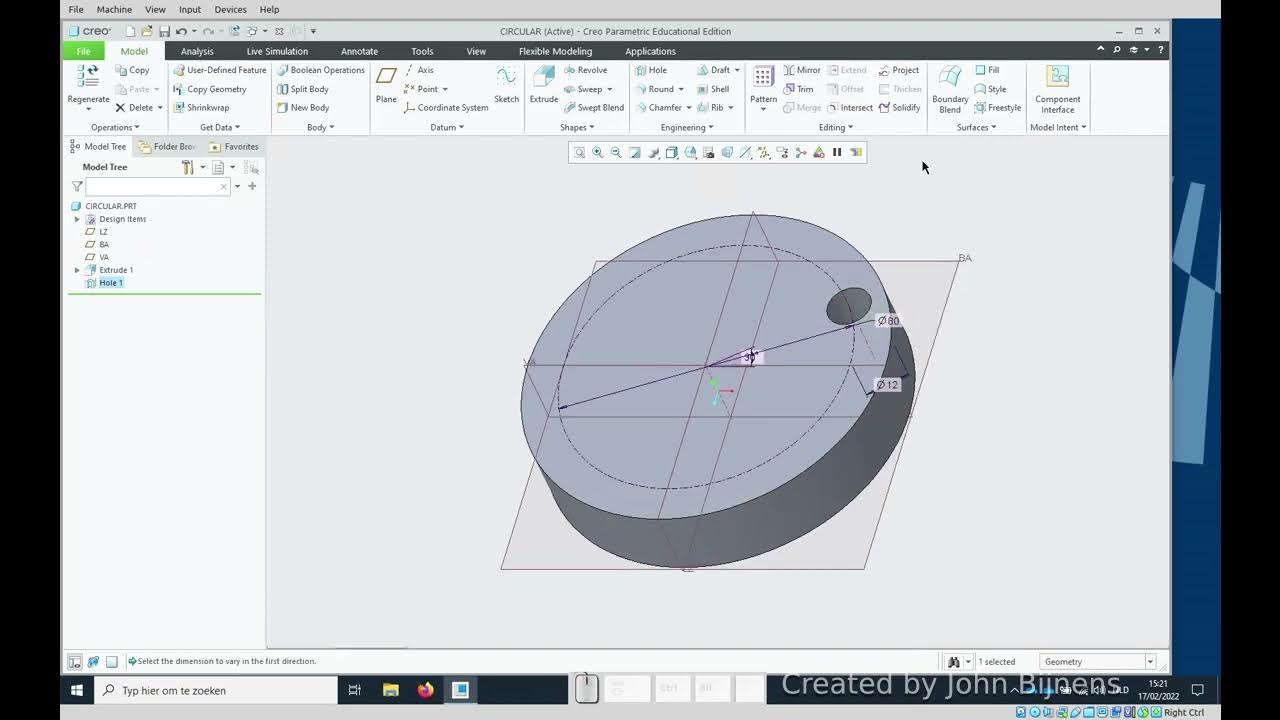
Task: Toggle datum plane display filter
Action: [745, 153]
